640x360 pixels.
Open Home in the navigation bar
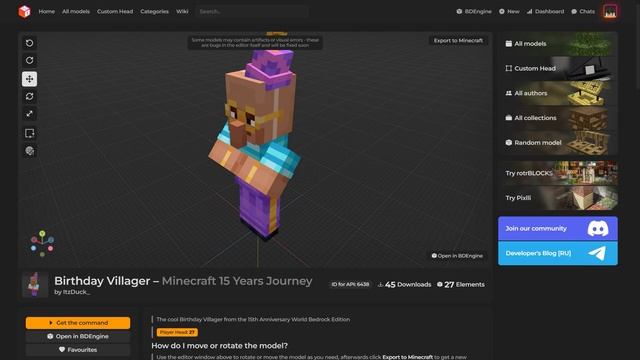[x=47, y=11]
